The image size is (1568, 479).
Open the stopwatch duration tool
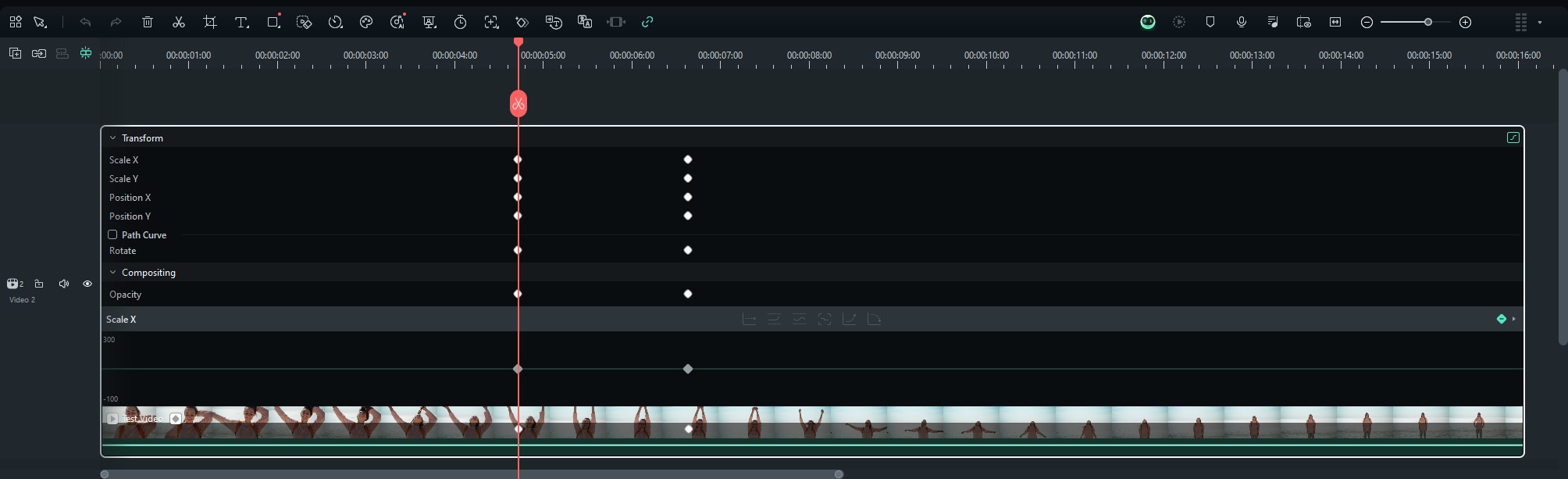pyautogui.click(x=461, y=22)
